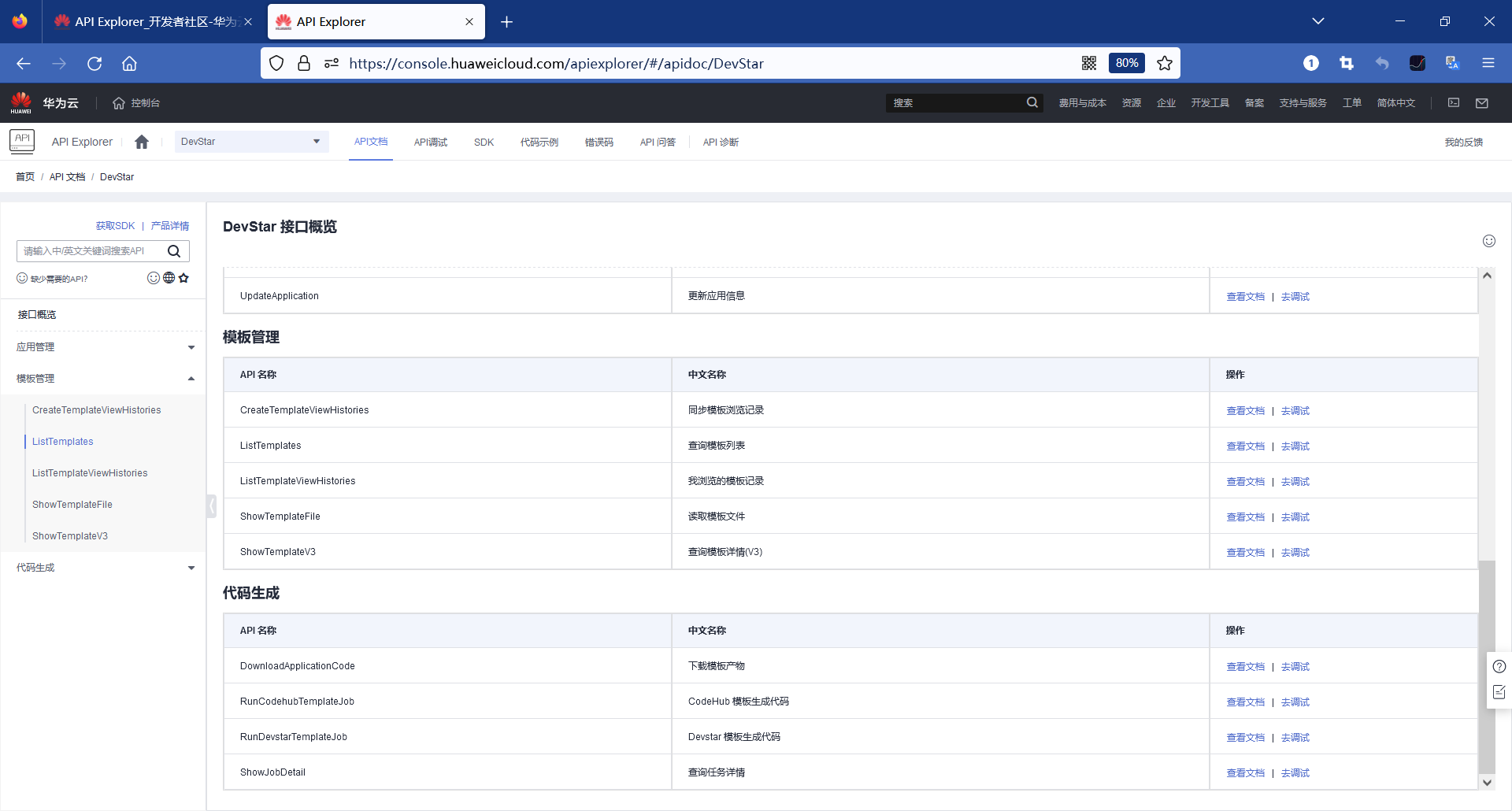Click the sidebar API search magnifier
Screen dimensions: 1512x811
coord(174,251)
